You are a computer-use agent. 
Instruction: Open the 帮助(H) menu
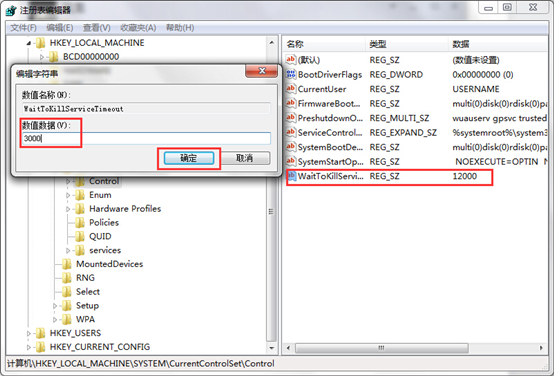pos(180,28)
